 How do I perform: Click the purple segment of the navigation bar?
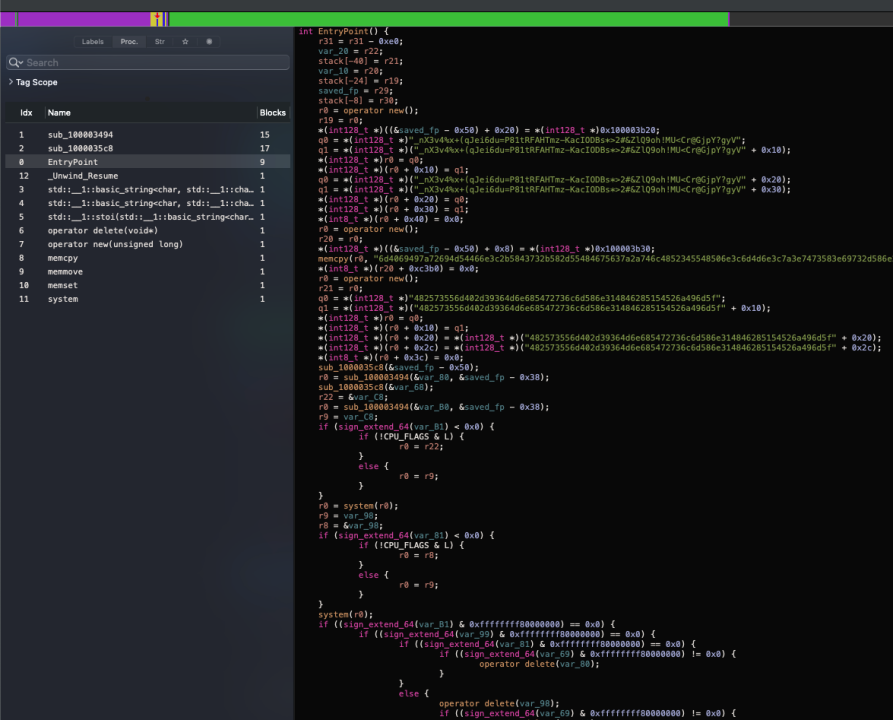tap(84, 19)
